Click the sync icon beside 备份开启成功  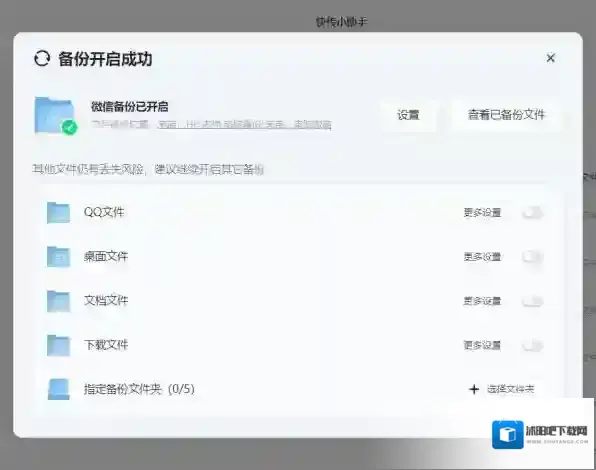42,59
